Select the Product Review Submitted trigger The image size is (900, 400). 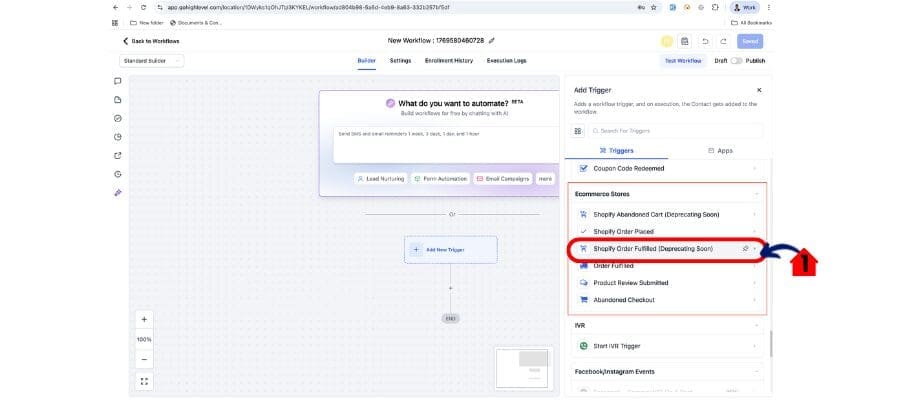pos(667,283)
